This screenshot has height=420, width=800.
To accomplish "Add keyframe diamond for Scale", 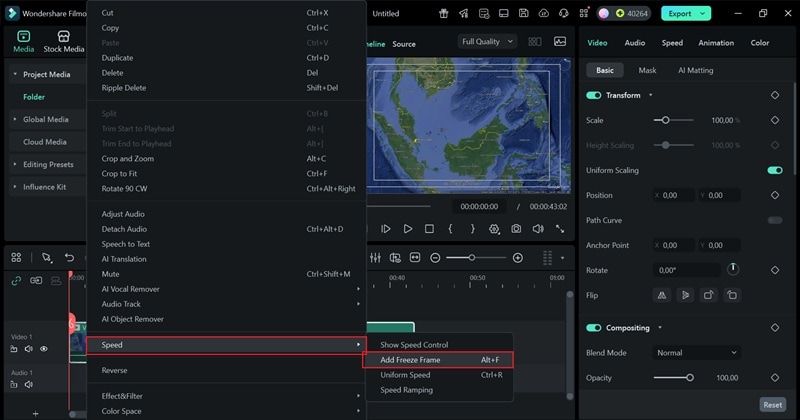I will click(775, 120).
